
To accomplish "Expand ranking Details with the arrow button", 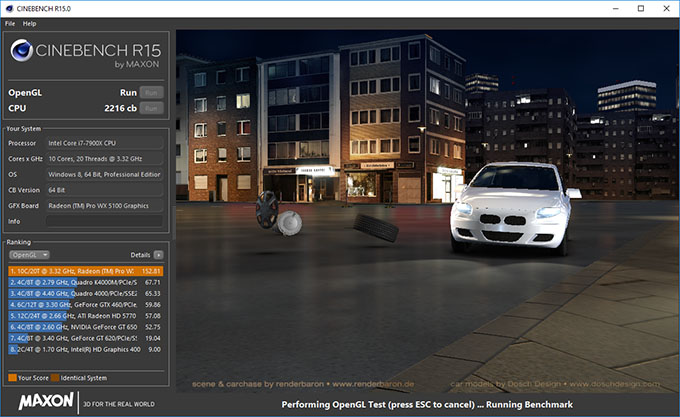I will tap(158, 255).
